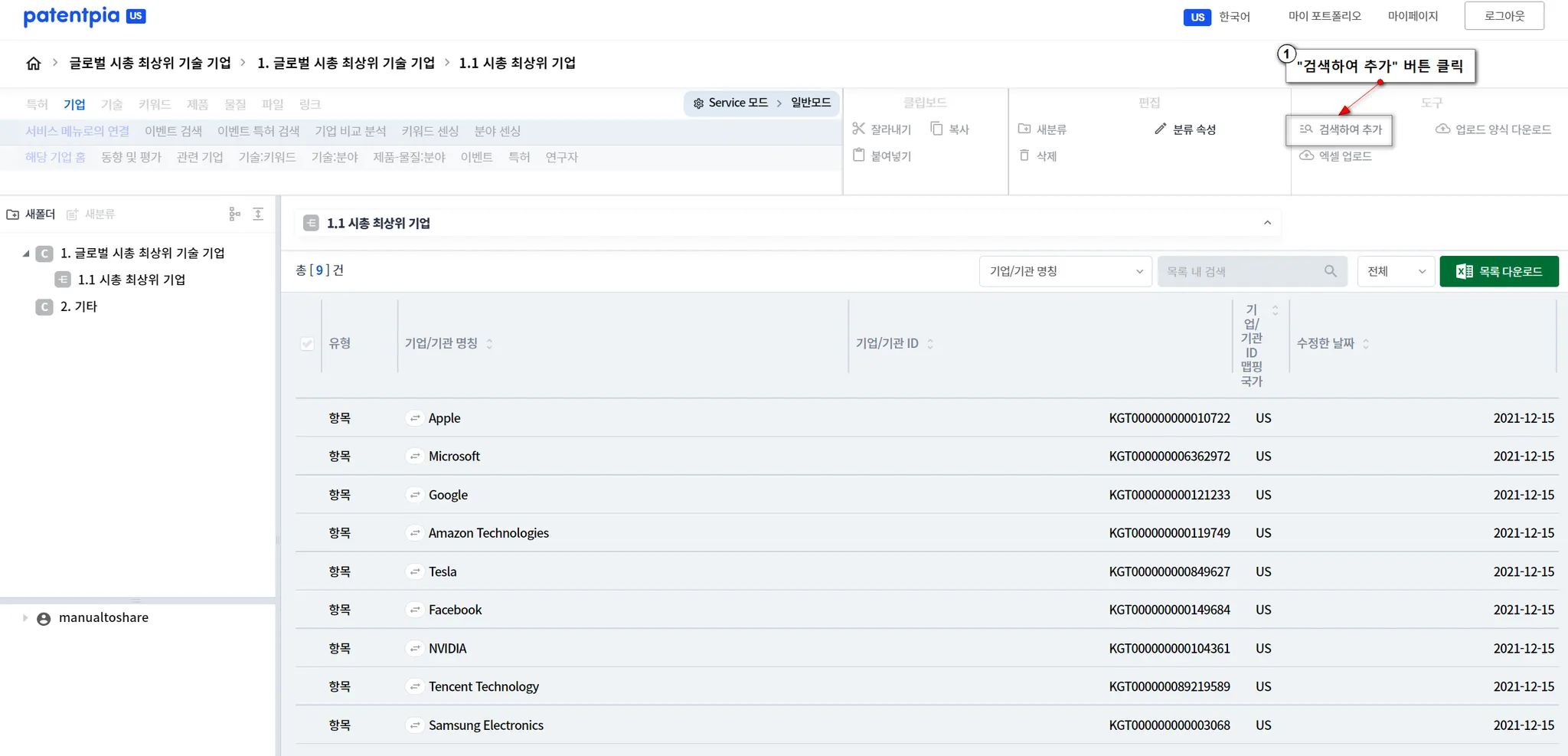
Task: Click the 복사 copy icon
Action: point(936,129)
